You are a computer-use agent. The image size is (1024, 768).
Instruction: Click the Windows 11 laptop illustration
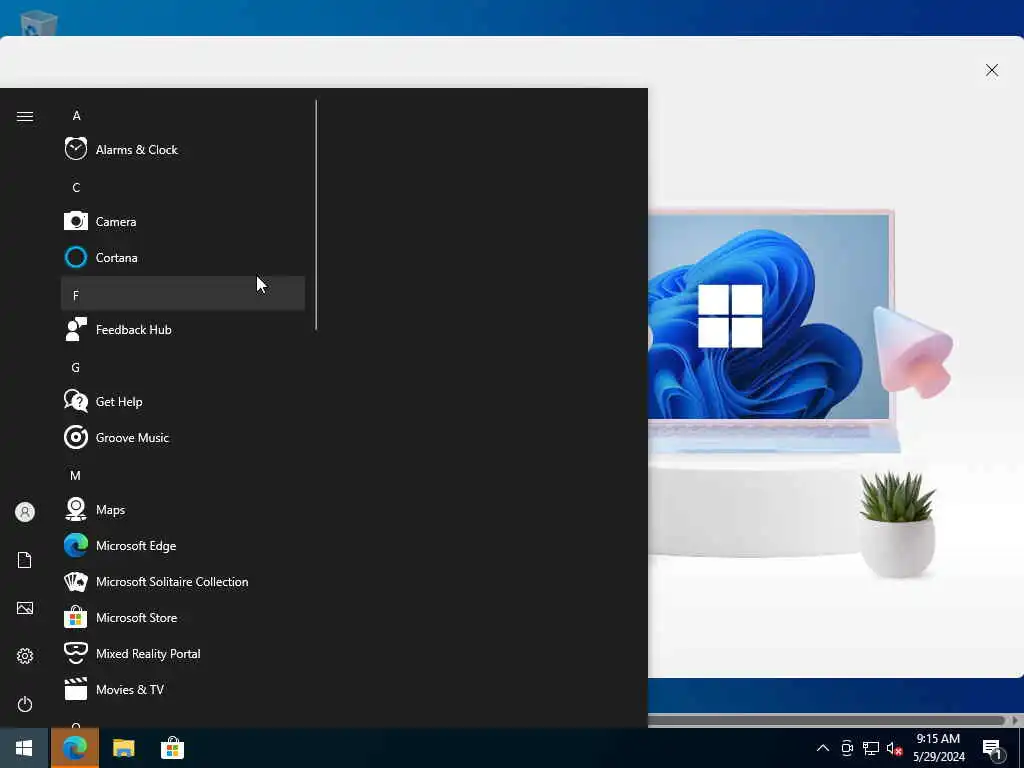[773, 330]
